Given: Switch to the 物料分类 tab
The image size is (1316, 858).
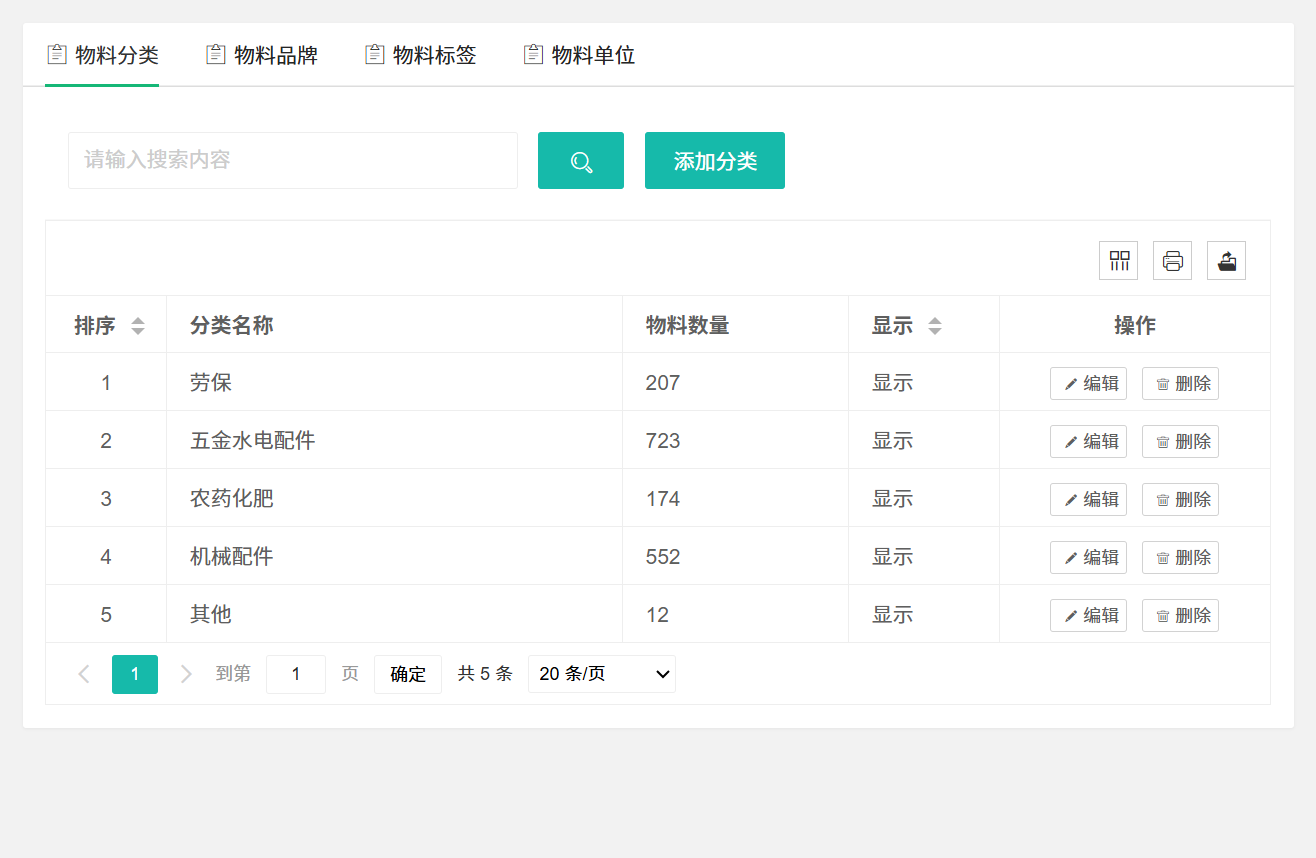Looking at the screenshot, I should click(x=102, y=55).
